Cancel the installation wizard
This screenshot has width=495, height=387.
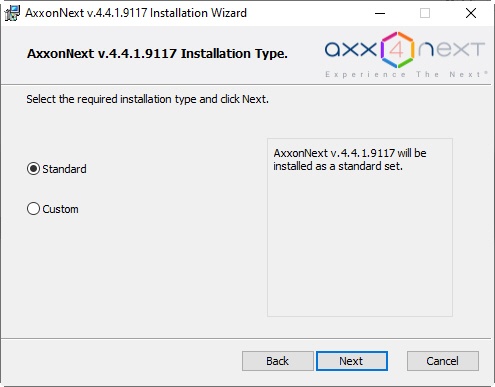tap(443, 361)
